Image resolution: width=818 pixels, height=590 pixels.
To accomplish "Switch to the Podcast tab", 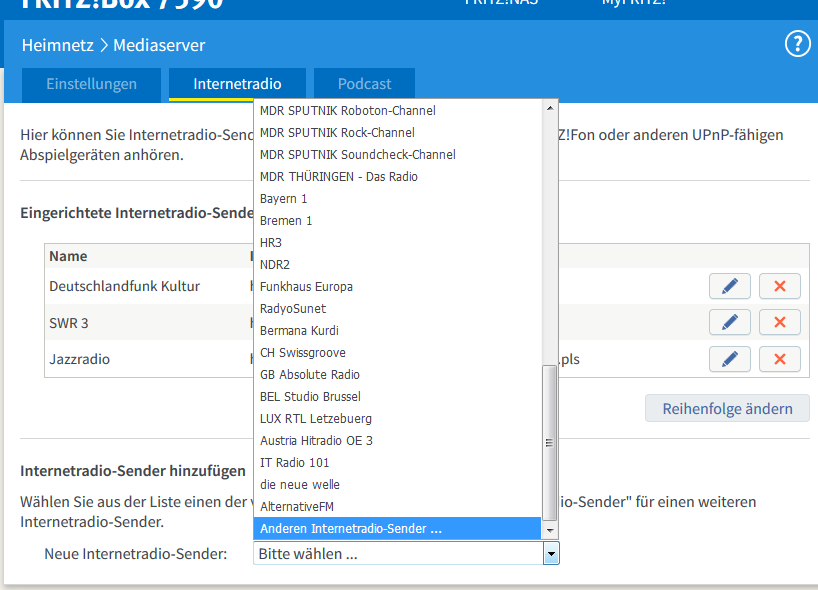I will click(x=364, y=84).
